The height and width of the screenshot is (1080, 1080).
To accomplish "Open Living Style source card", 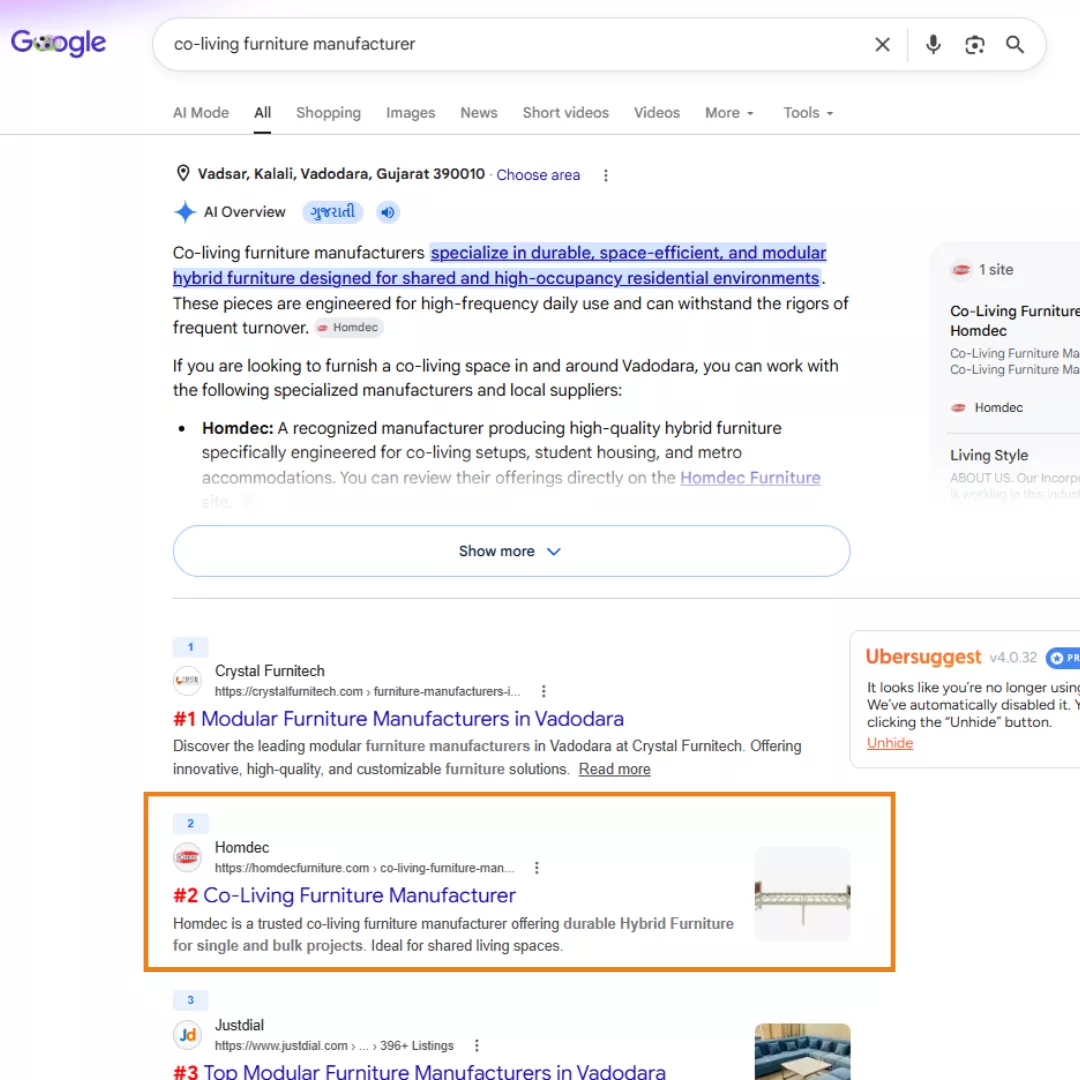I will point(989,455).
